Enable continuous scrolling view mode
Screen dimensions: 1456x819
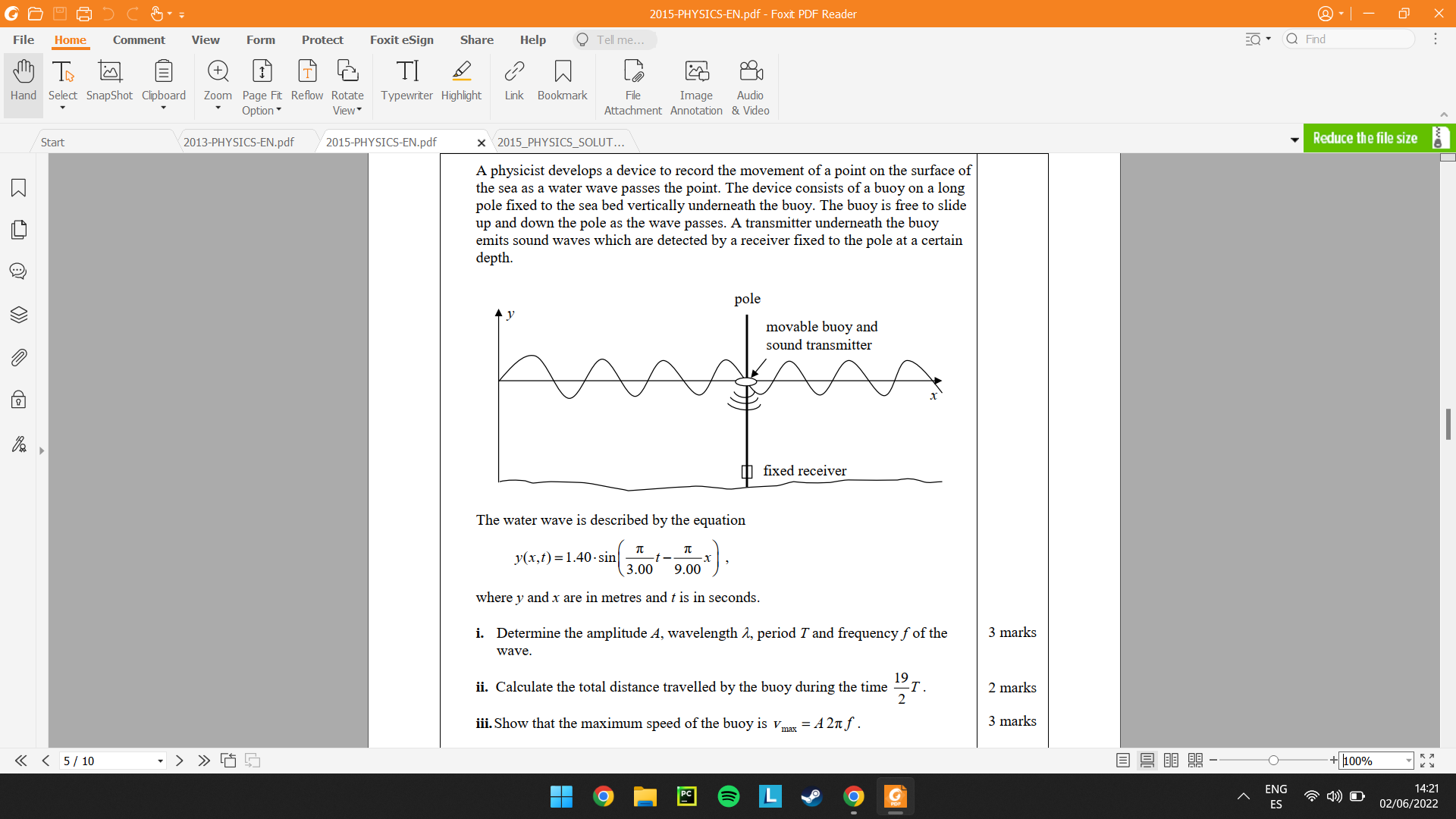(x=1147, y=761)
